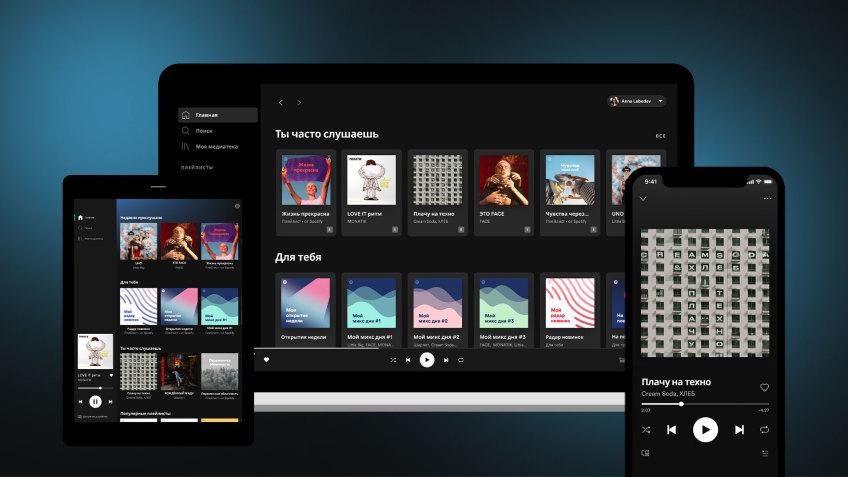The height and width of the screenshot is (477, 848).
Task: Skip to next track on phone
Action: pos(739,430)
